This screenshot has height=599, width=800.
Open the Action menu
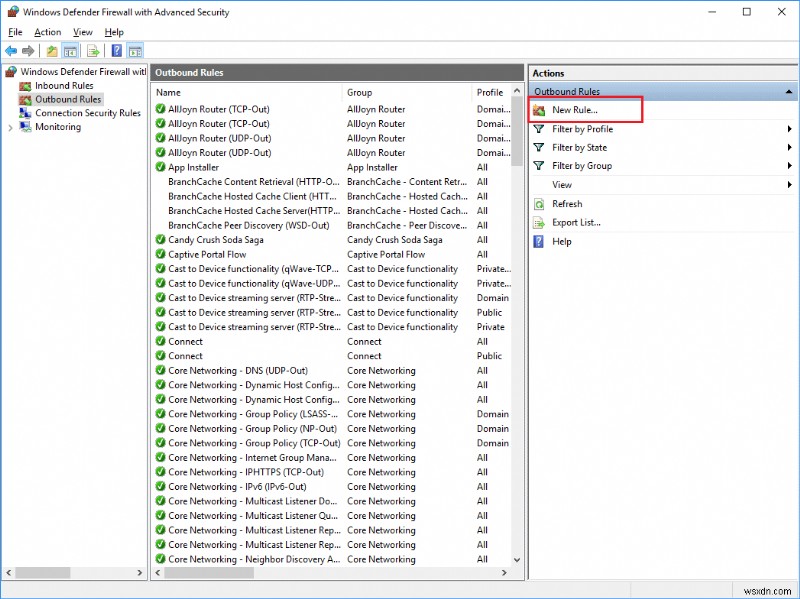pyautogui.click(x=48, y=31)
